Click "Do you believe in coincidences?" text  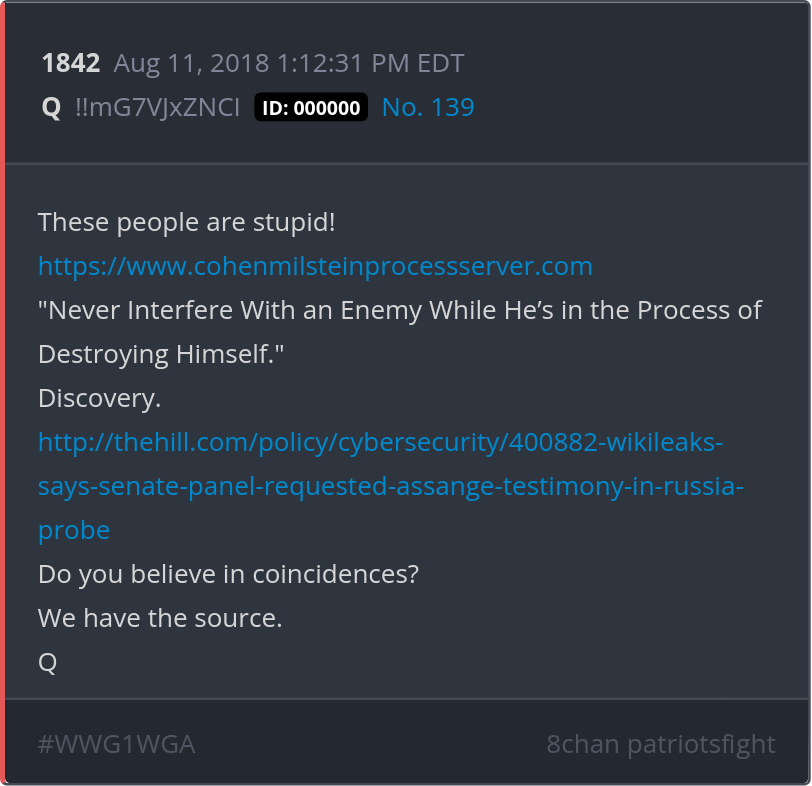pos(228,574)
